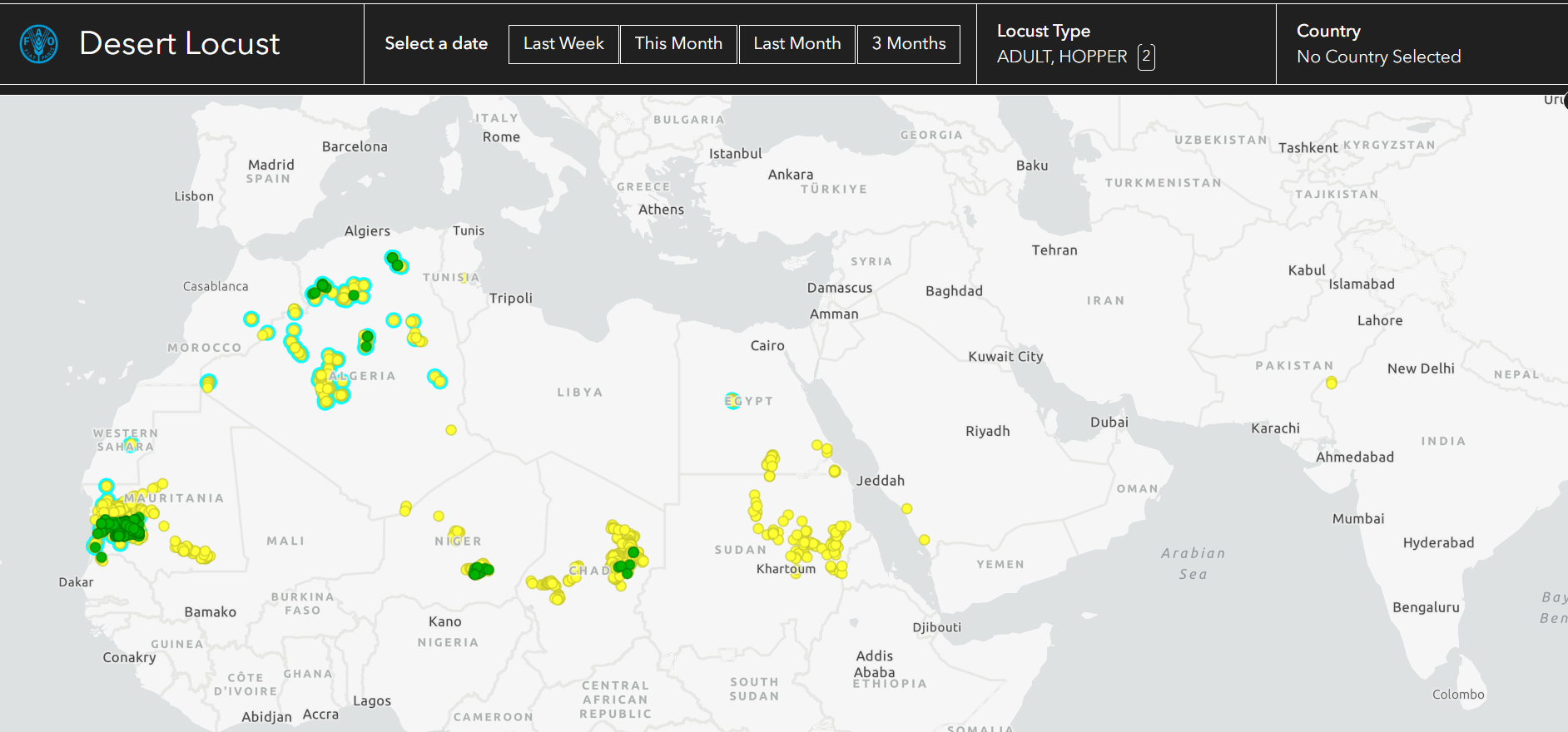Show the last 3 Months of data
This screenshot has height=732, width=1568.
point(908,44)
